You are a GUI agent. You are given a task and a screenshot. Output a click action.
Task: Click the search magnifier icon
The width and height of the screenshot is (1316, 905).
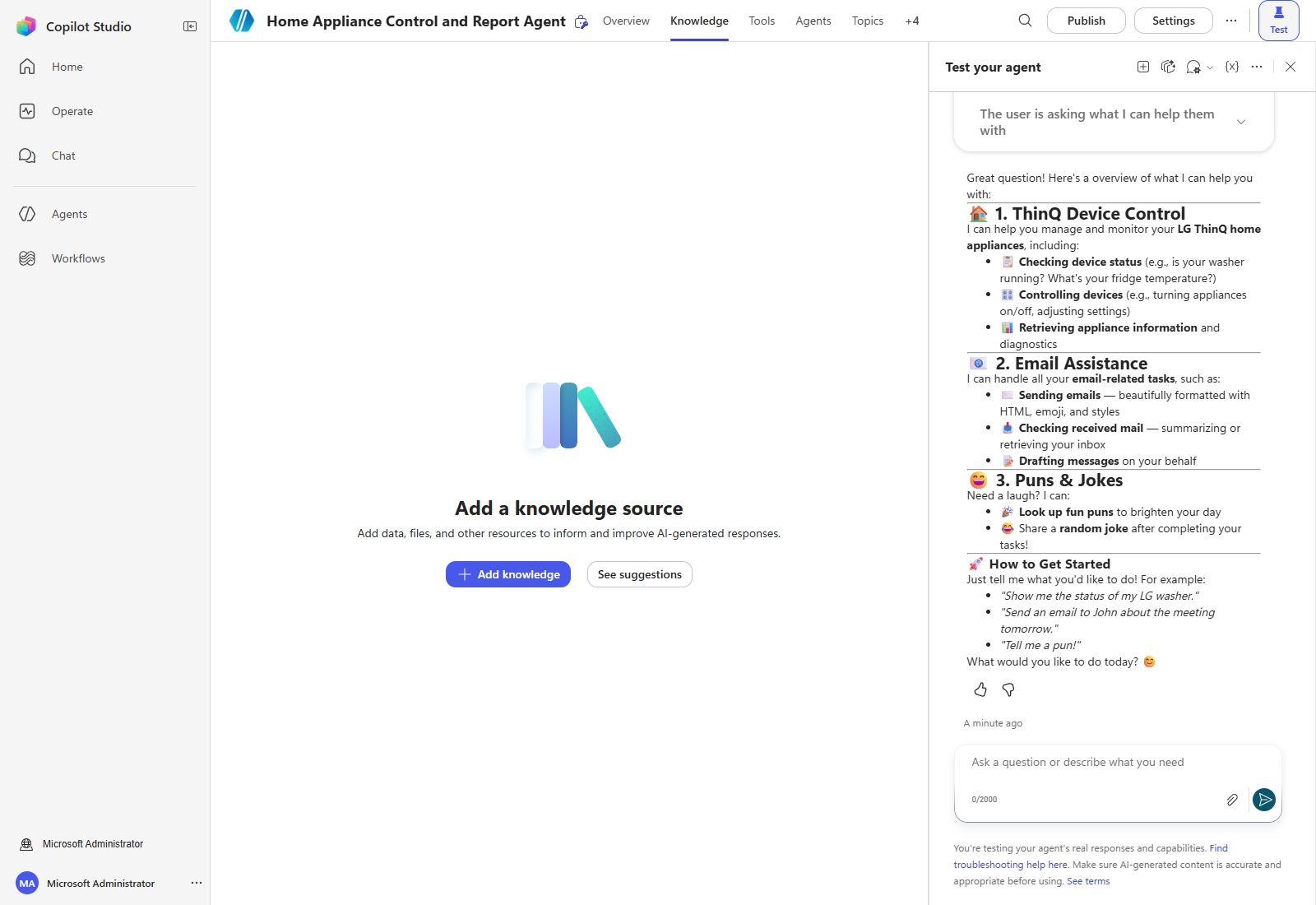[1025, 21]
